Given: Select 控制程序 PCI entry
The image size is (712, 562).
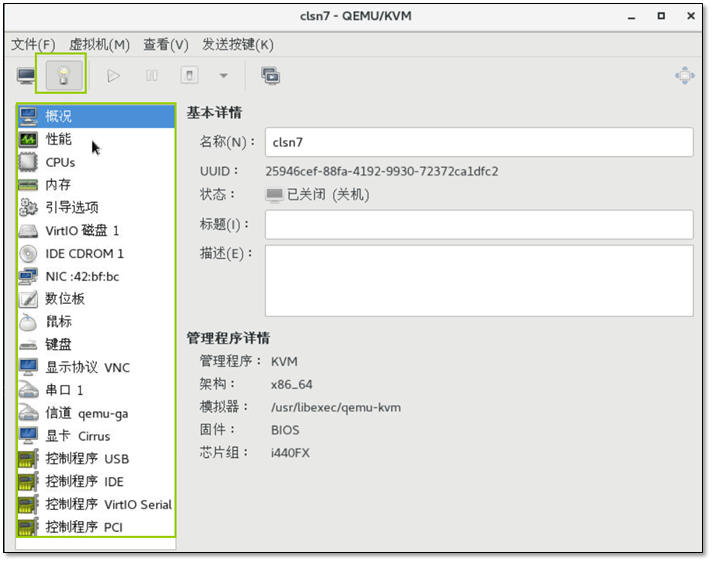Looking at the screenshot, I should tap(96, 527).
